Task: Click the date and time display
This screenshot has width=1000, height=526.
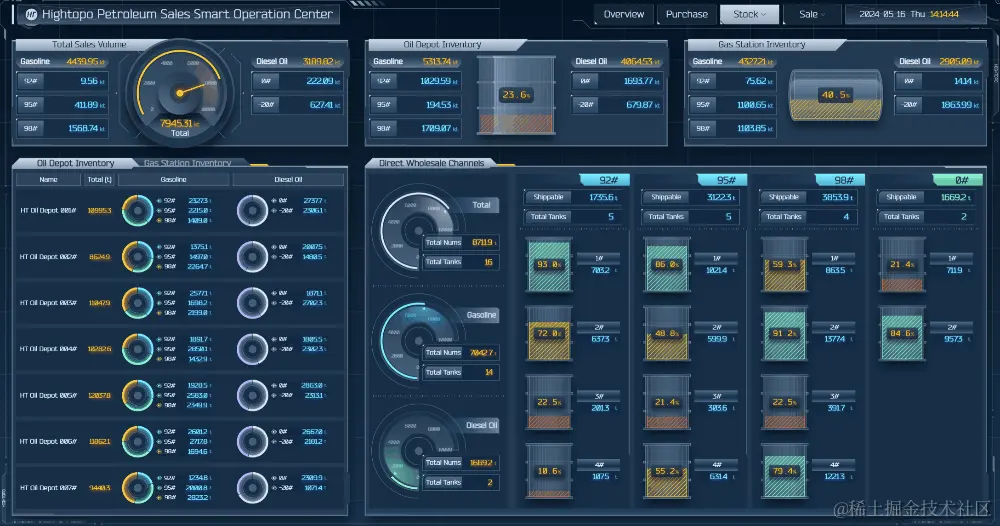Action: (908, 14)
